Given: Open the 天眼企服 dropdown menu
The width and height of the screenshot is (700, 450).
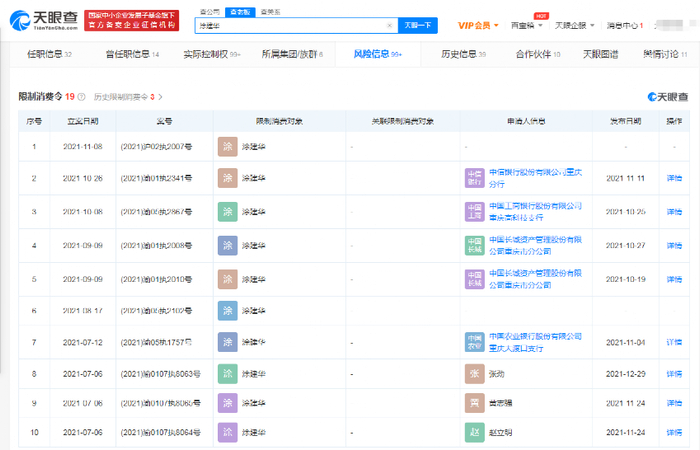Looking at the screenshot, I should point(572,24).
